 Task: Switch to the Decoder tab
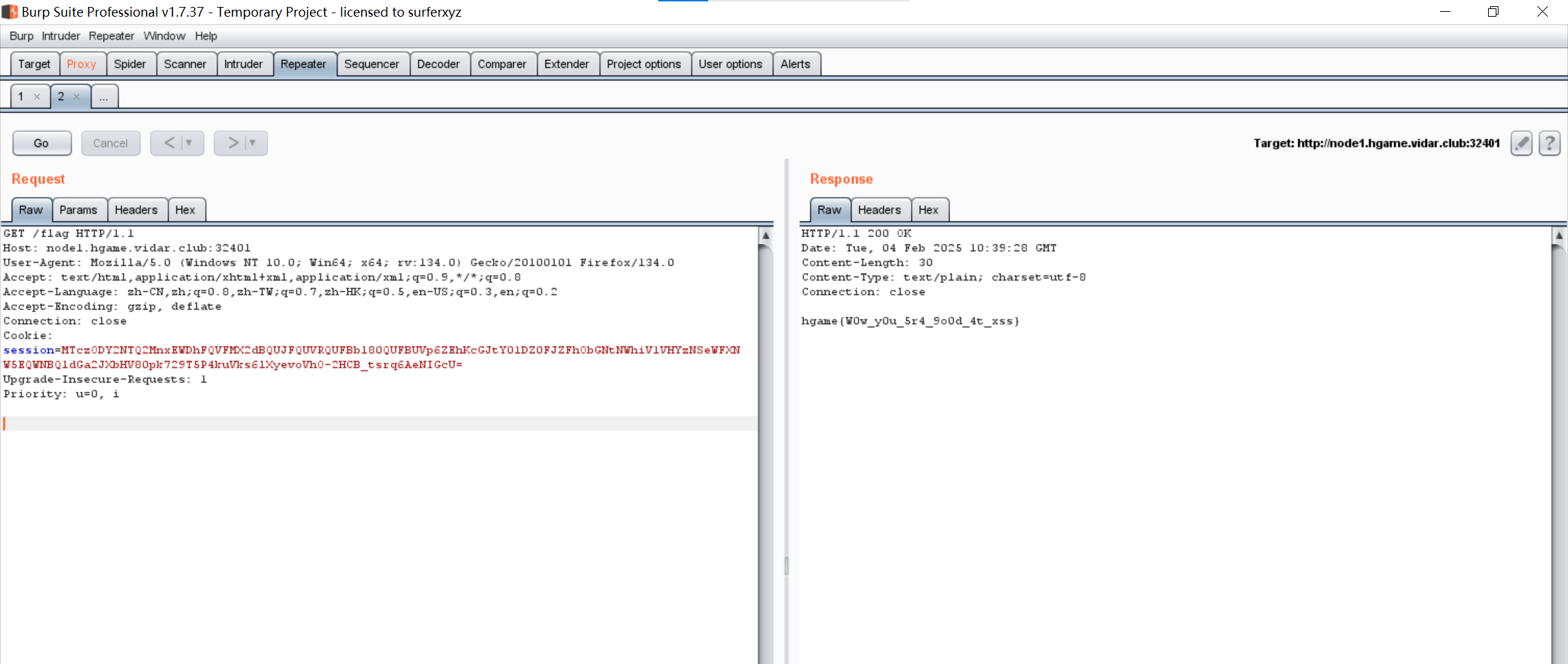click(439, 64)
